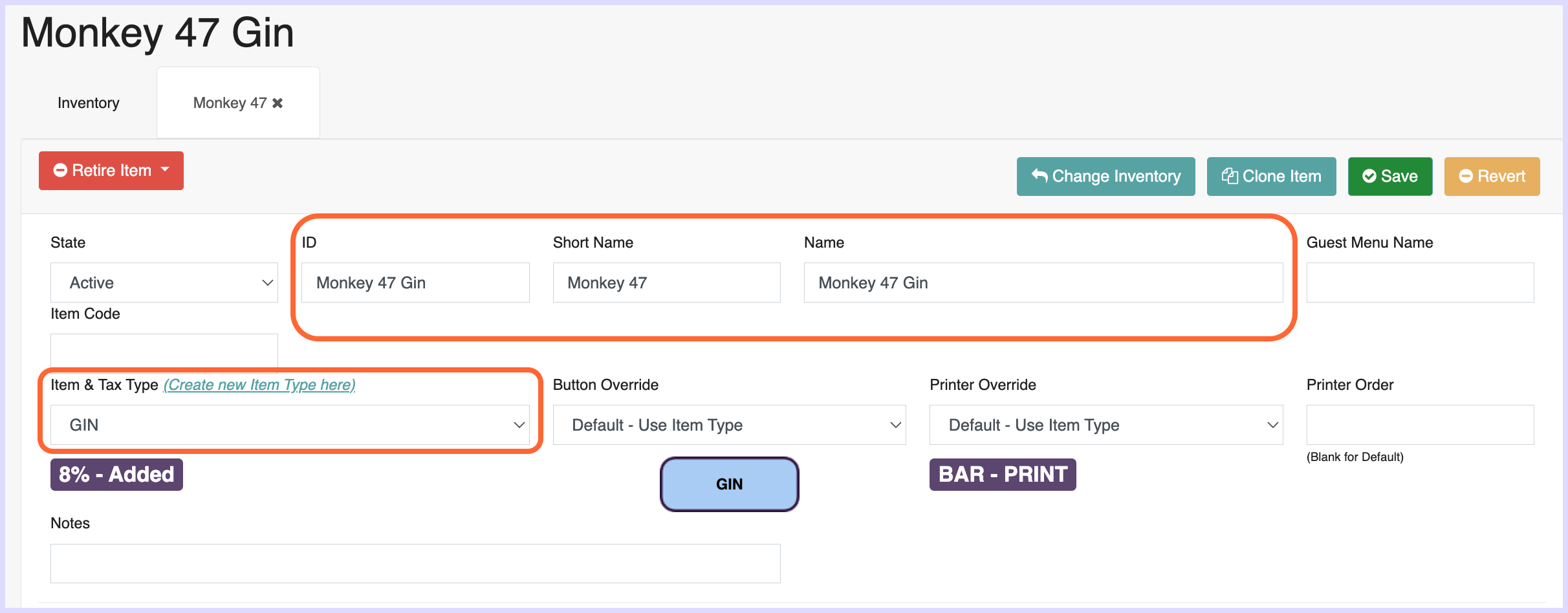Click the Clone Item button

(1271, 177)
